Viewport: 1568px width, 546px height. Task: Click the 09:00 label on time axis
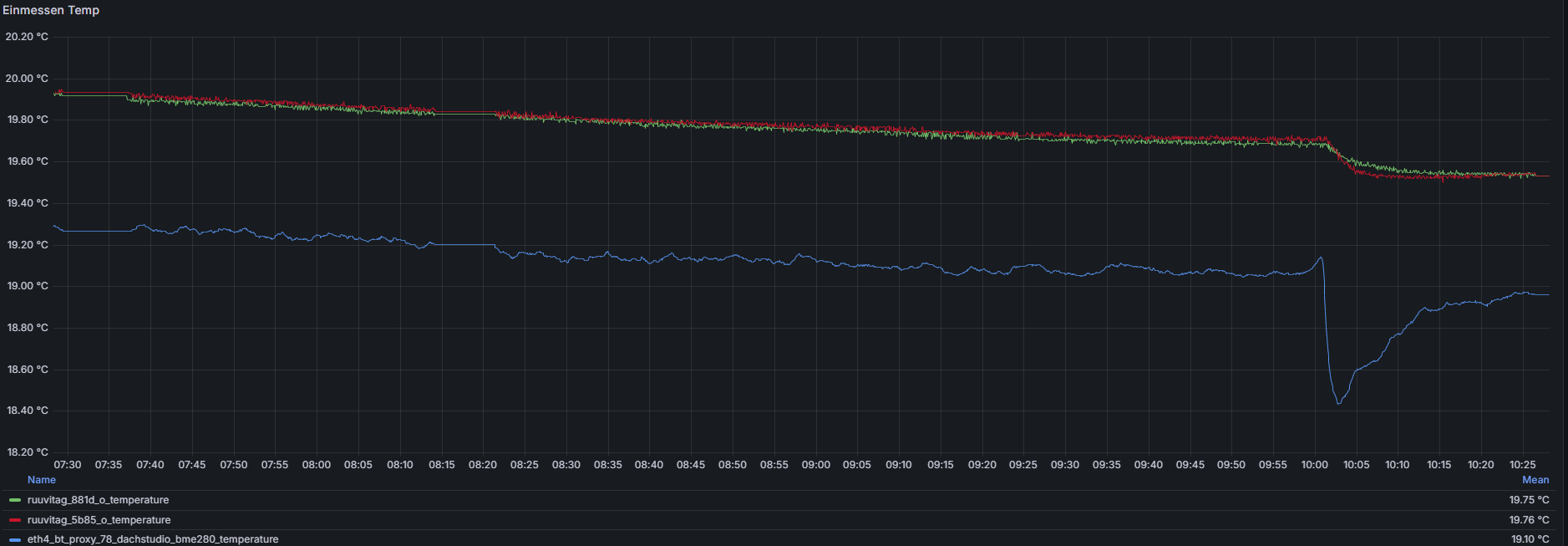[815, 465]
